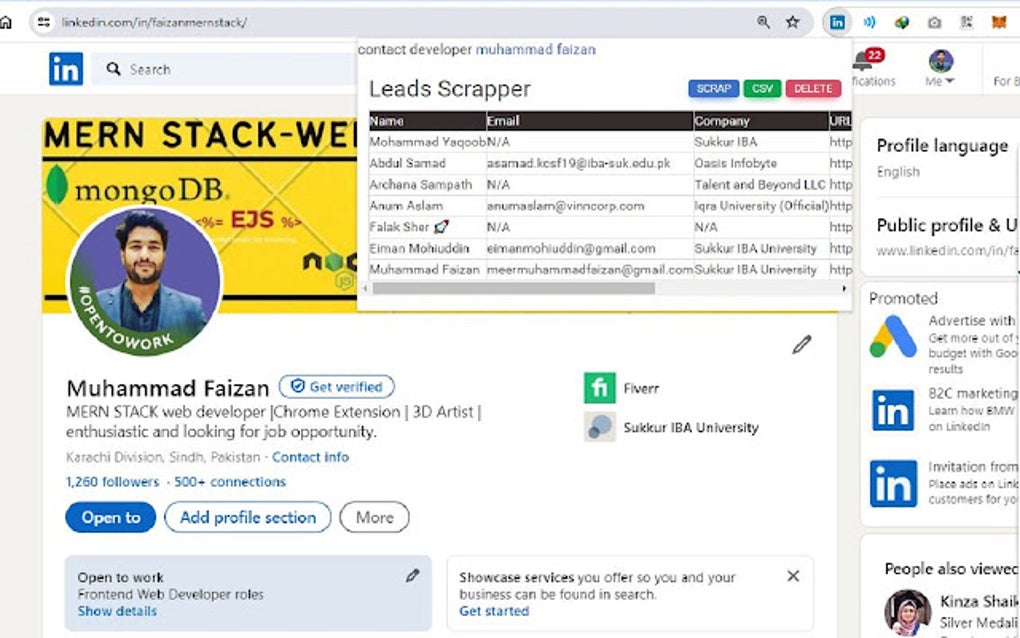Viewport: 1020px width, 638px height.
Task: Click the SCRAP button in Leads Scrapper
Action: (x=713, y=88)
